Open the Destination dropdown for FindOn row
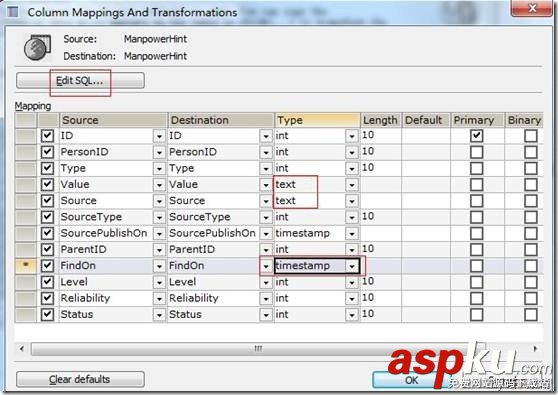The width and height of the screenshot is (558, 395). tap(265, 266)
